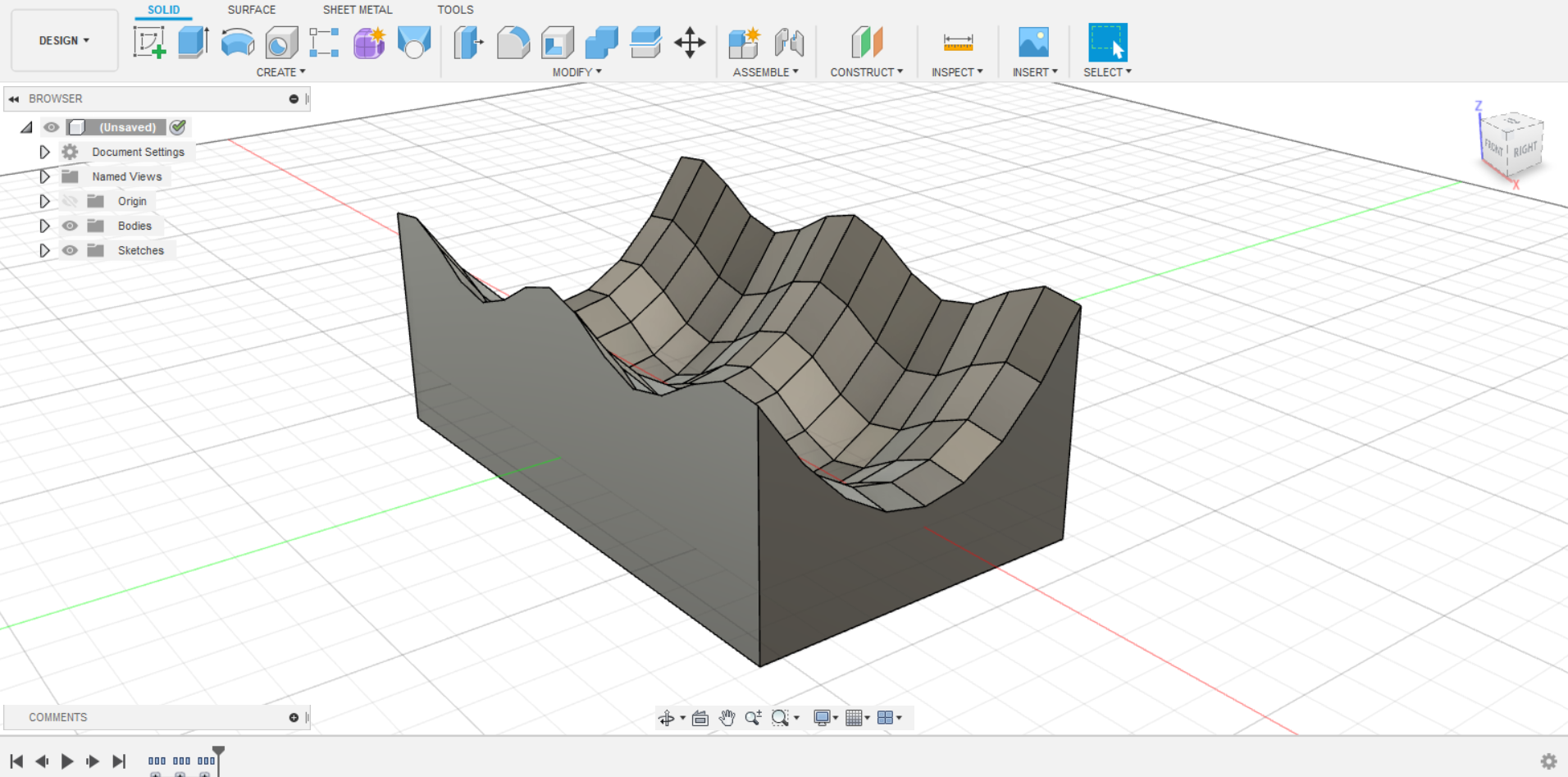Open the DESIGN workspace dropdown
The image size is (1568, 777).
[64, 40]
